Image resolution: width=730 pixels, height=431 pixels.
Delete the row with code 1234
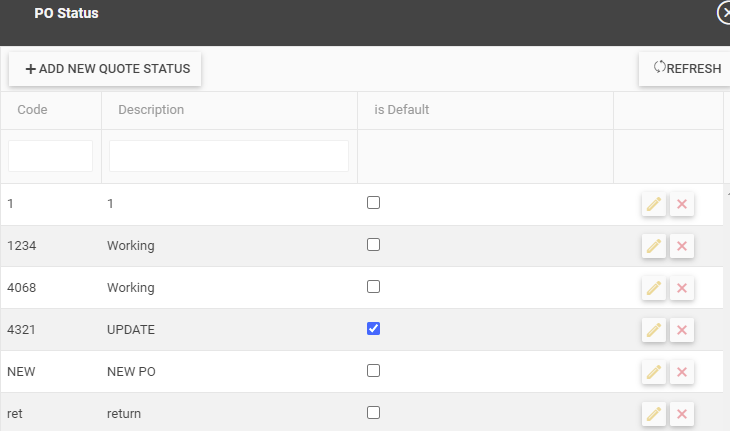[x=682, y=246]
